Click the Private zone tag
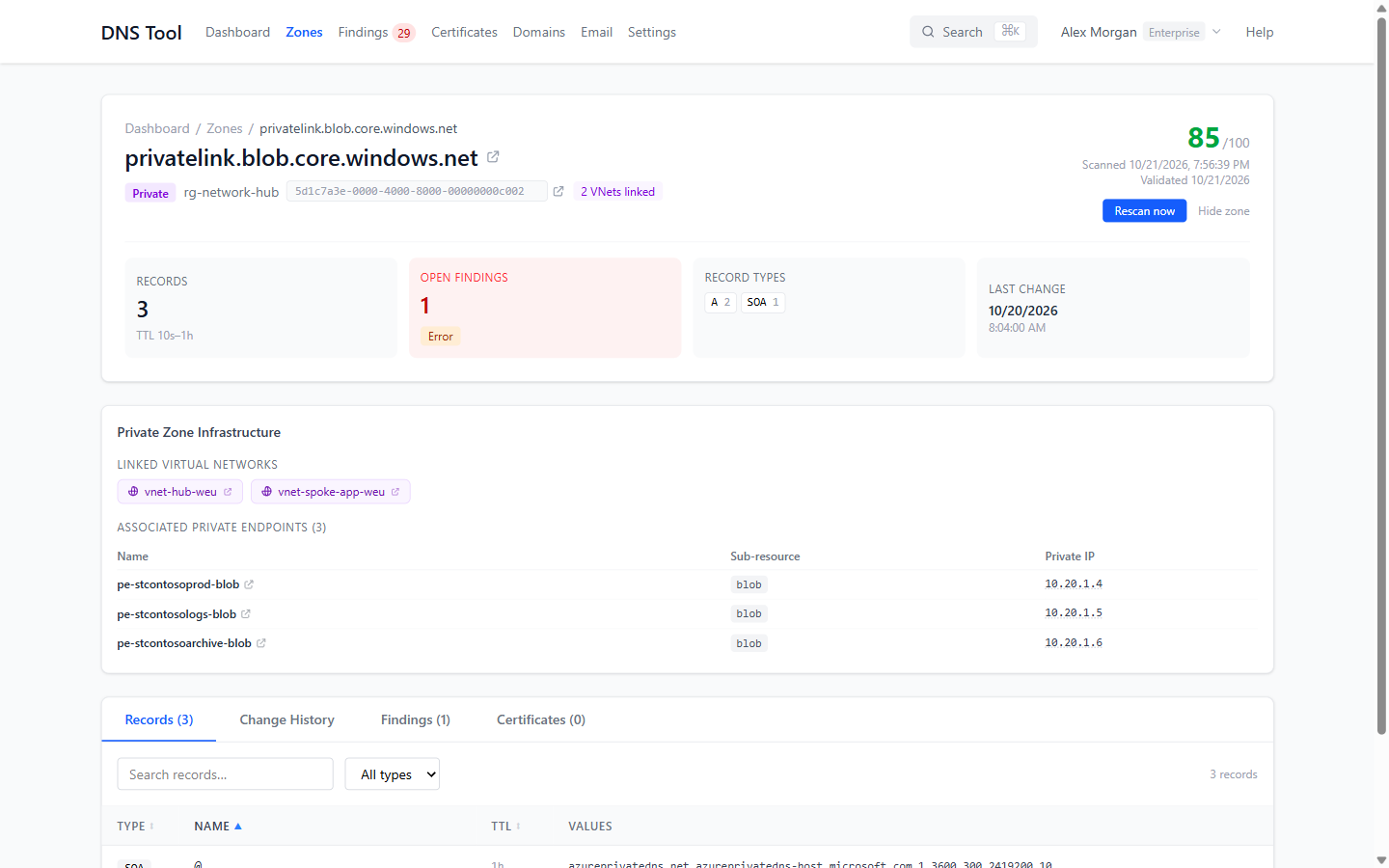Image resolution: width=1389 pixels, height=868 pixels. [x=150, y=193]
